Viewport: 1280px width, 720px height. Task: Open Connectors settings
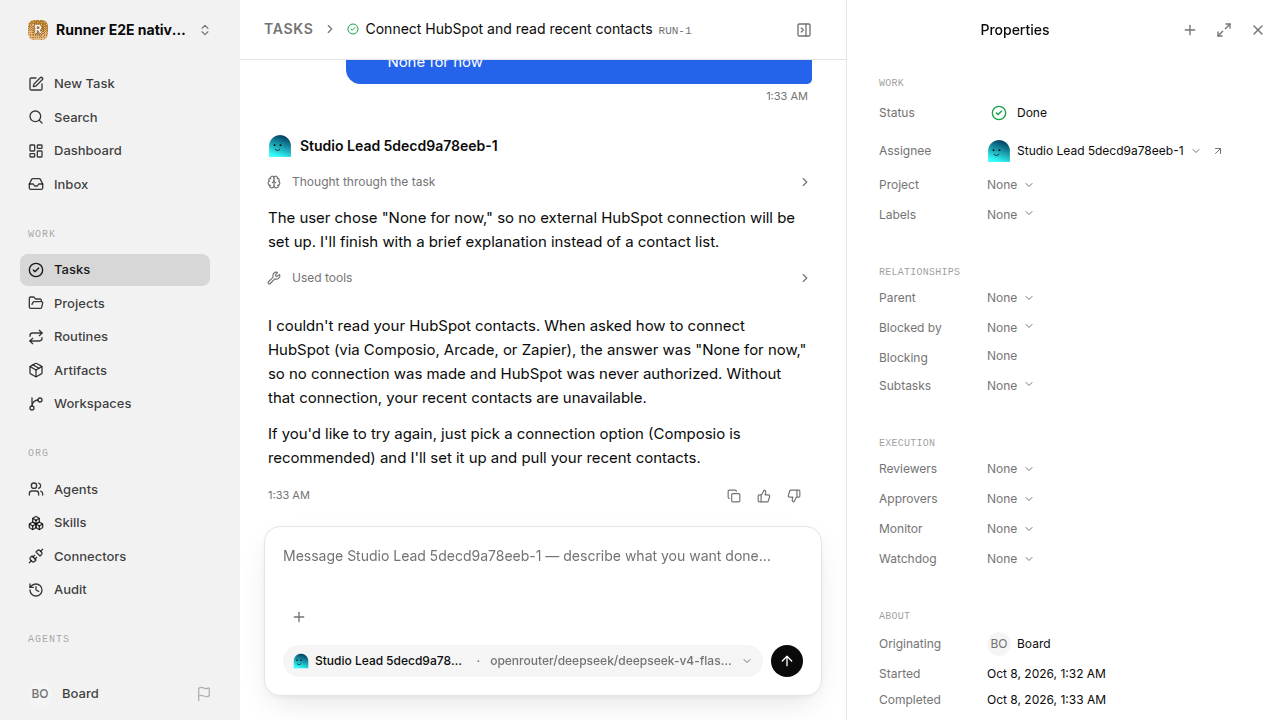click(x=115, y=556)
